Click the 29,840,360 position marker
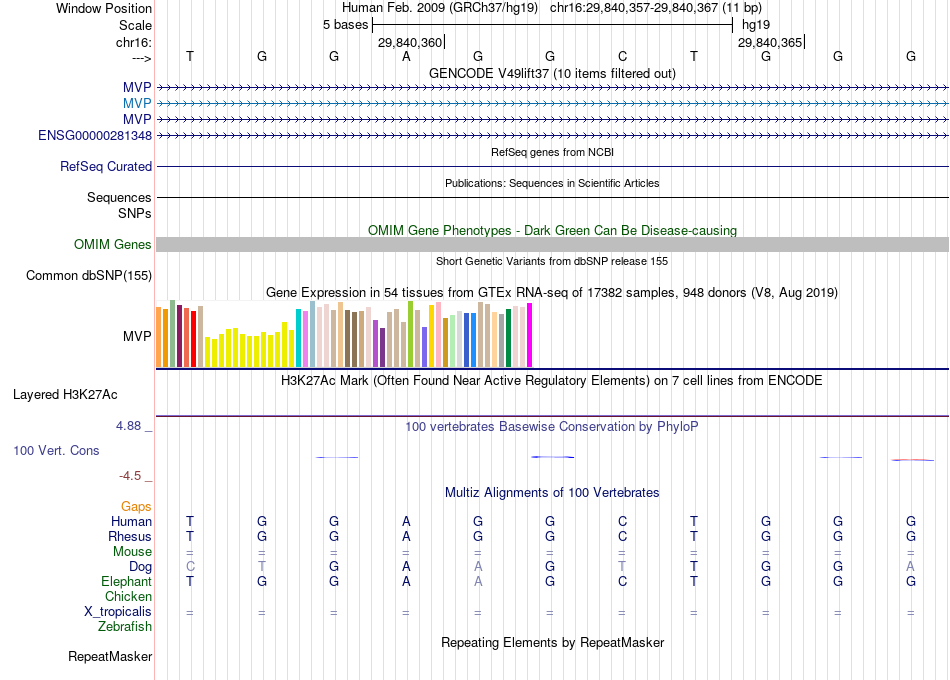The width and height of the screenshot is (950, 680). (x=411, y=42)
